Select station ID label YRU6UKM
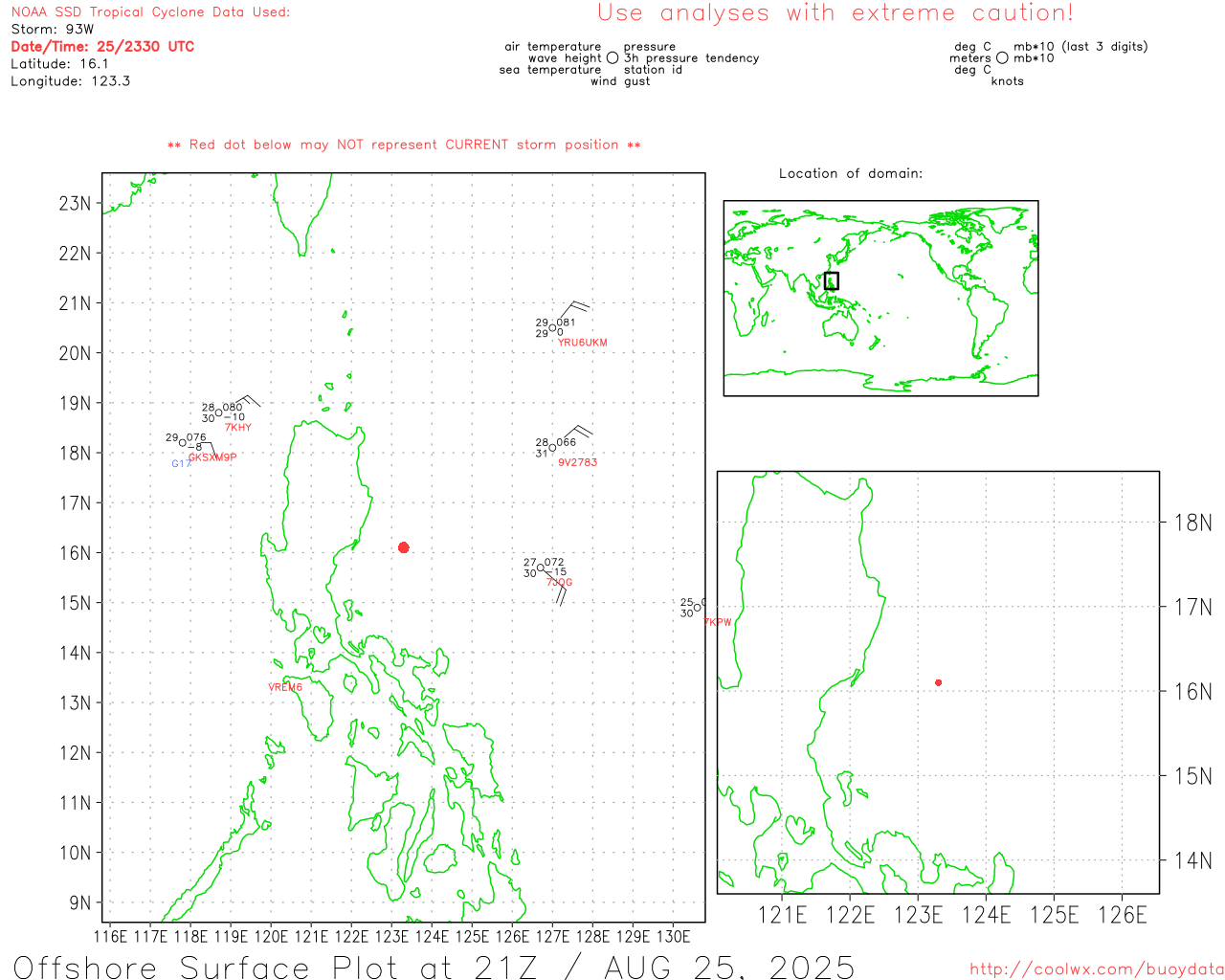This screenshot has width=1225, height=980. (x=583, y=343)
